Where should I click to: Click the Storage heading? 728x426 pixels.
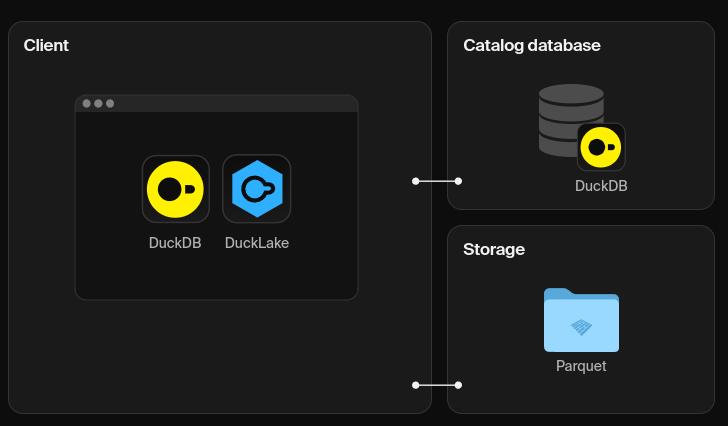(494, 250)
